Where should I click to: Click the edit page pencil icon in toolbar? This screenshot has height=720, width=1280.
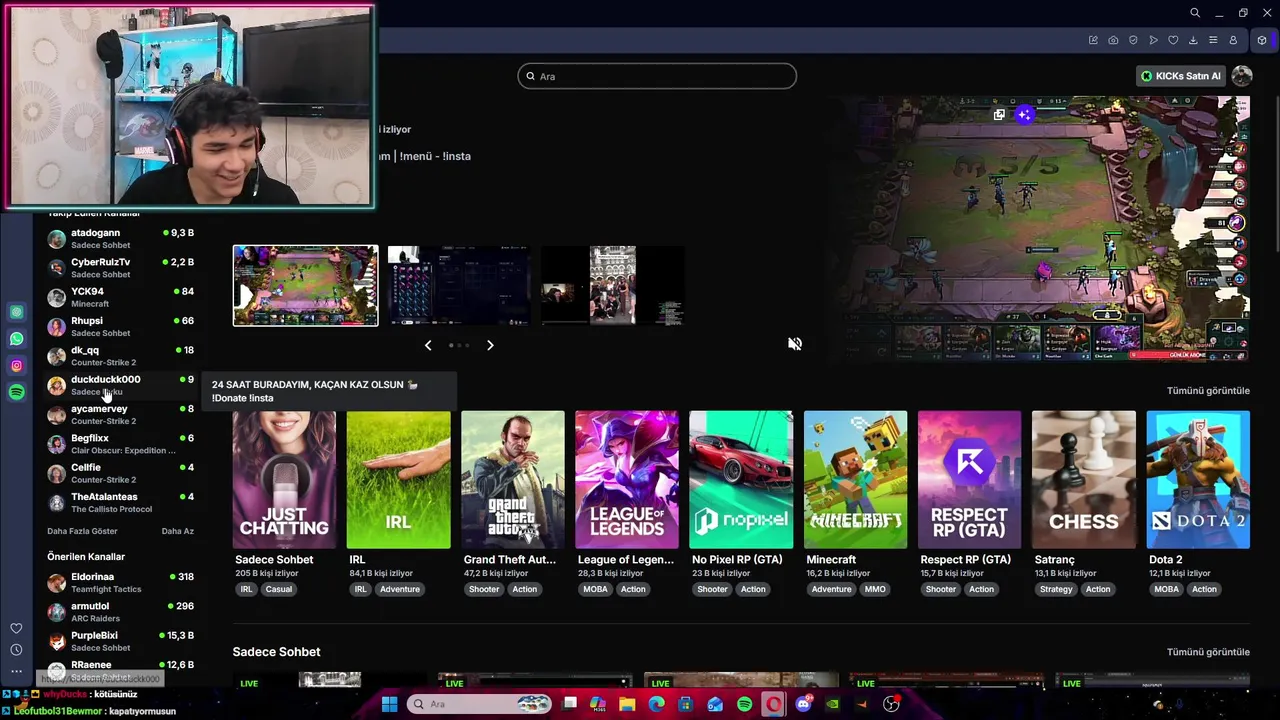(x=1093, y=40)
